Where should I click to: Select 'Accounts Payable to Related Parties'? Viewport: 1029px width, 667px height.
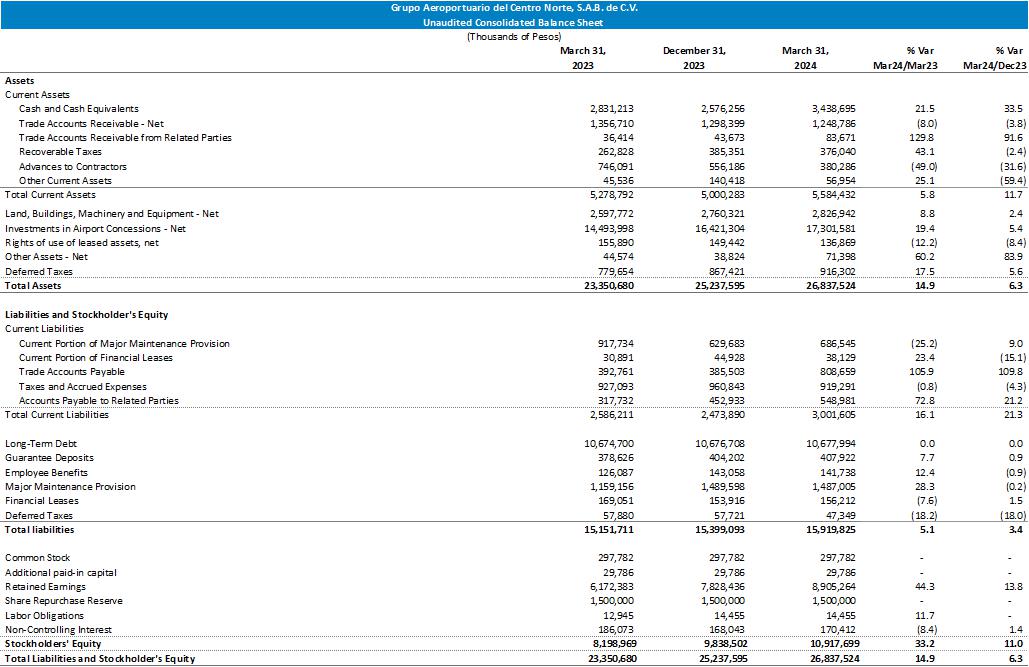click(99, 400)
